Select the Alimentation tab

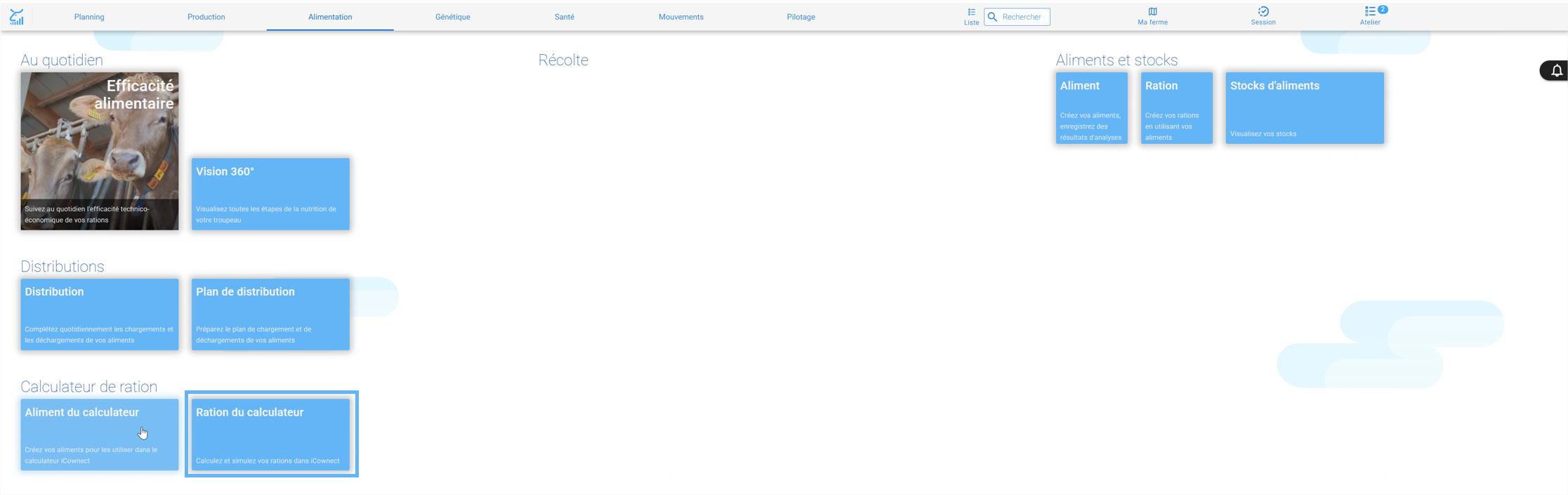(330, 17)
